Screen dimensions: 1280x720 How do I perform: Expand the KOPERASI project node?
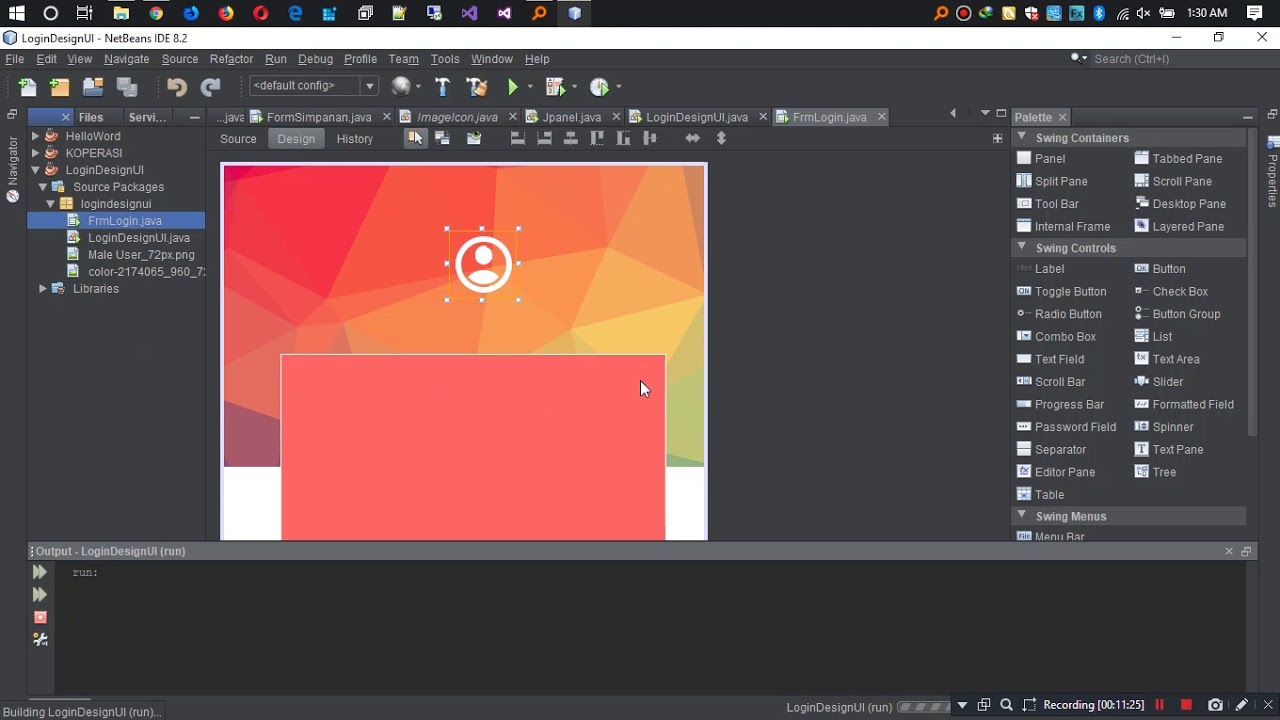click(x=35, y=153)
